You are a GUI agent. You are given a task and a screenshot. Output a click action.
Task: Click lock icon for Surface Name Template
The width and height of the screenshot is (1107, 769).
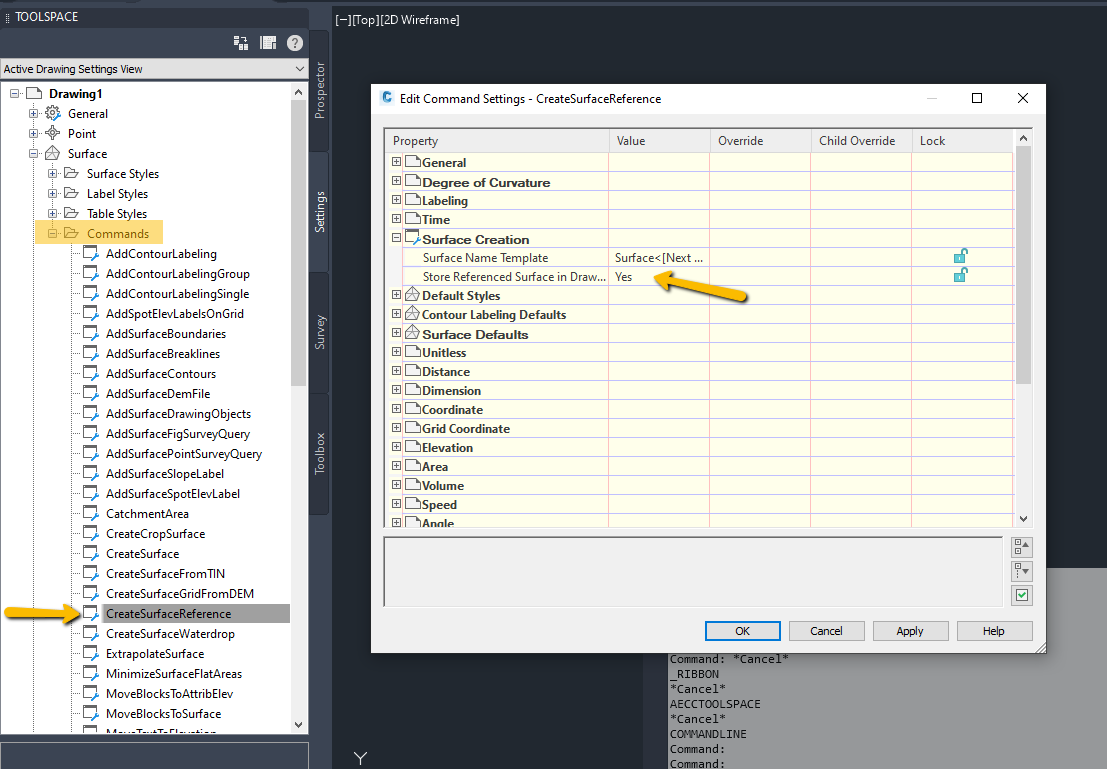click(x=960, y=256)
